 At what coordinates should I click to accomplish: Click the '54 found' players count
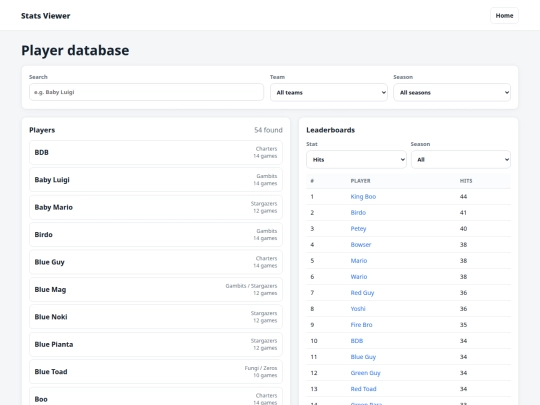[268, 130]
